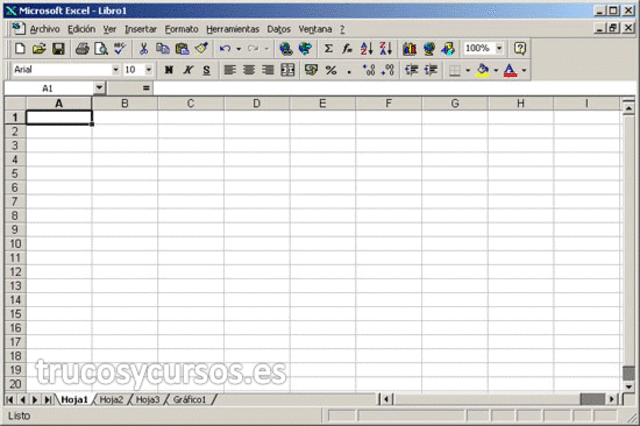Screen dimensions: 640x426
Task: Expand the font name dropdown
Action: pyautogui.click(x=116, y=70)
